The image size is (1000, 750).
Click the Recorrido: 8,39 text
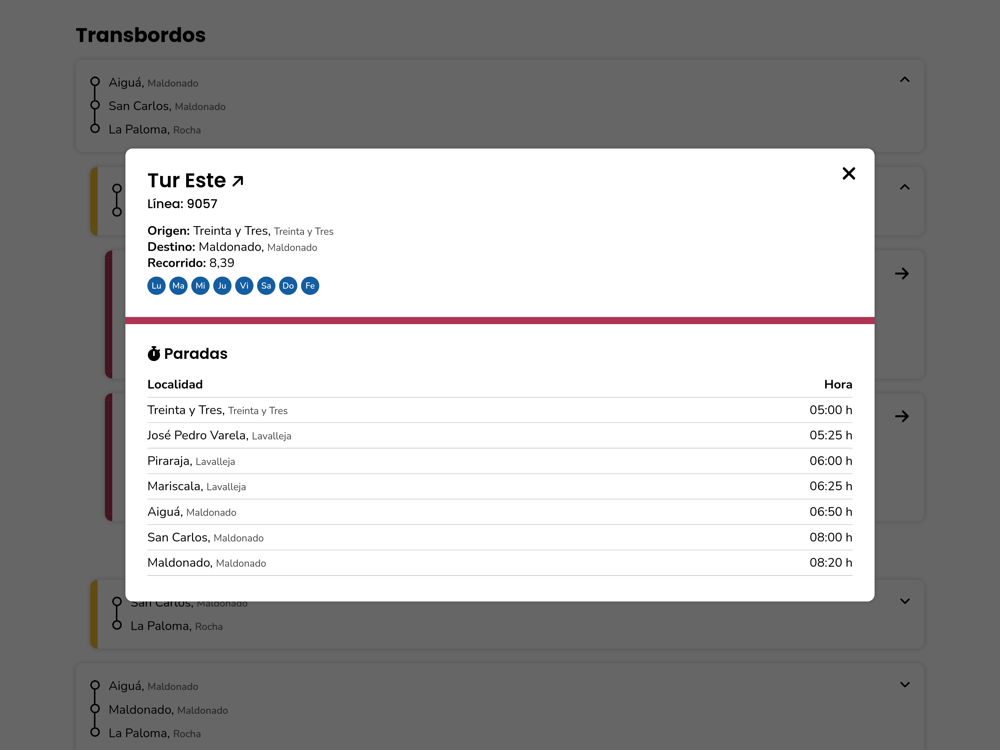pos(191,263)
